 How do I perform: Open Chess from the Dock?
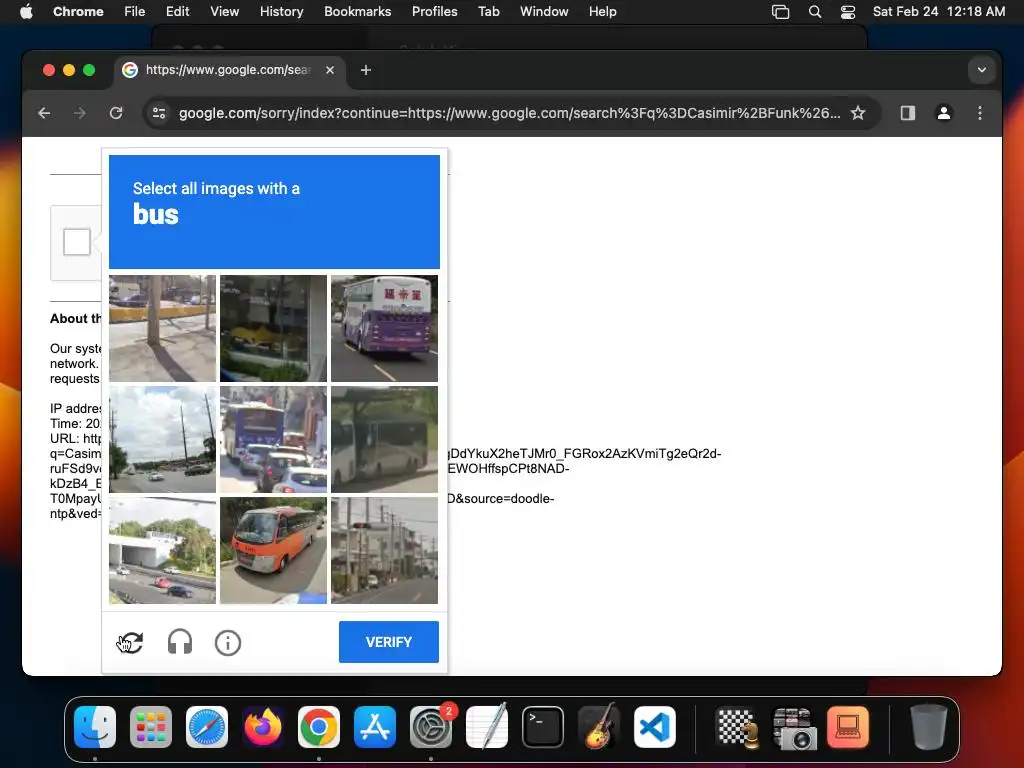pyautogui.click(x=738, y=727)
